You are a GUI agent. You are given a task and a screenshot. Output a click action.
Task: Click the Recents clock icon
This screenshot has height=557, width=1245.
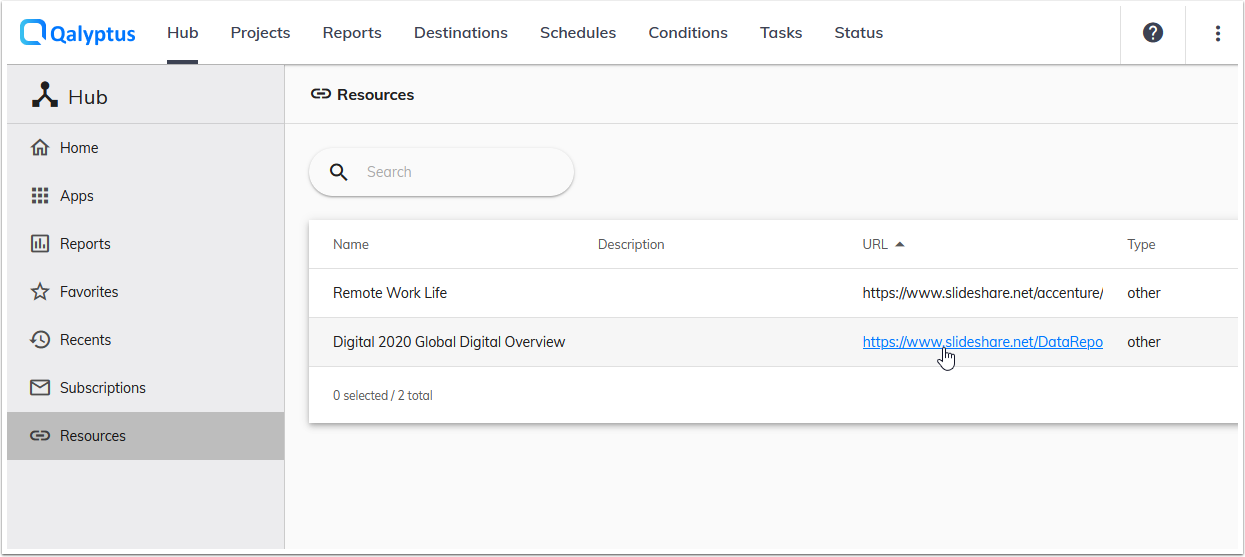(40, 340)
